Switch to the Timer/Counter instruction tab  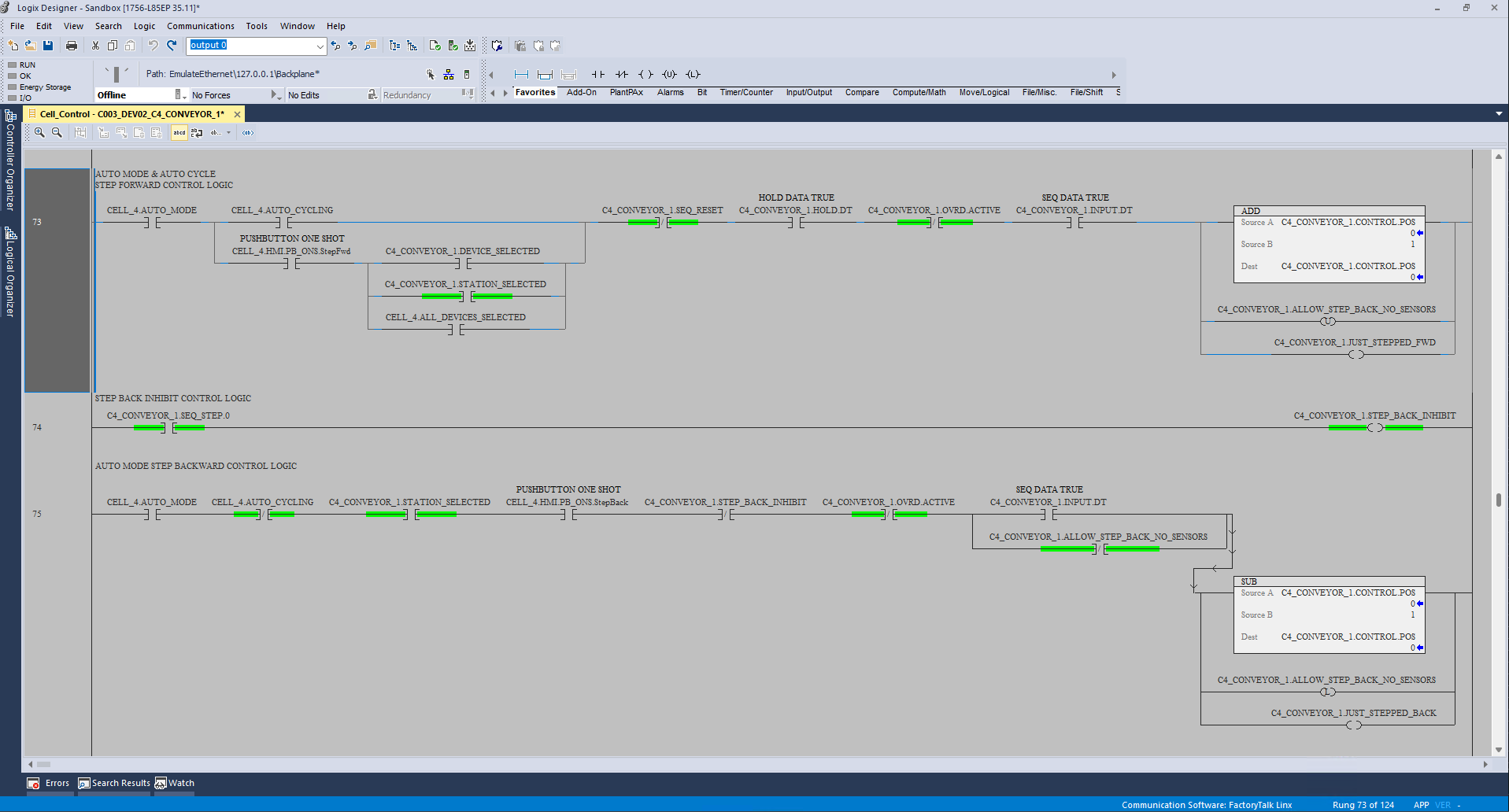[745, 92]
